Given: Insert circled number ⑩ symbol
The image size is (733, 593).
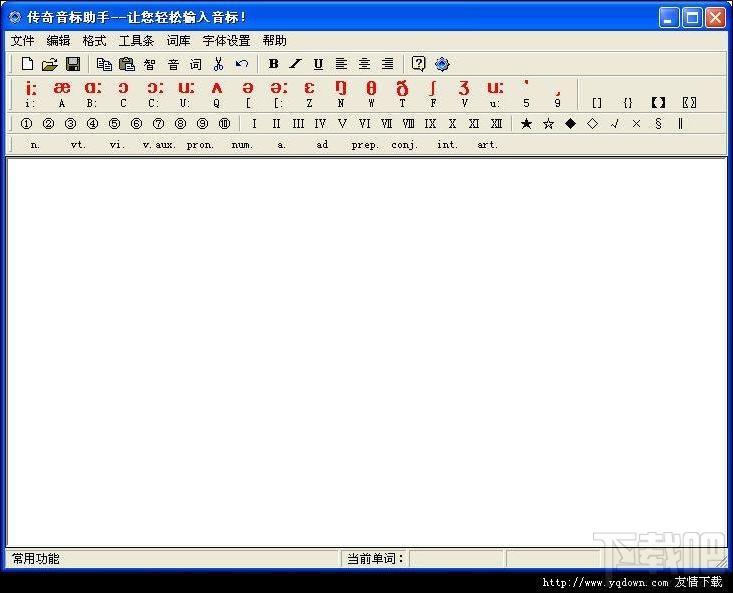Looking at the screenshot, I should 224,124.
